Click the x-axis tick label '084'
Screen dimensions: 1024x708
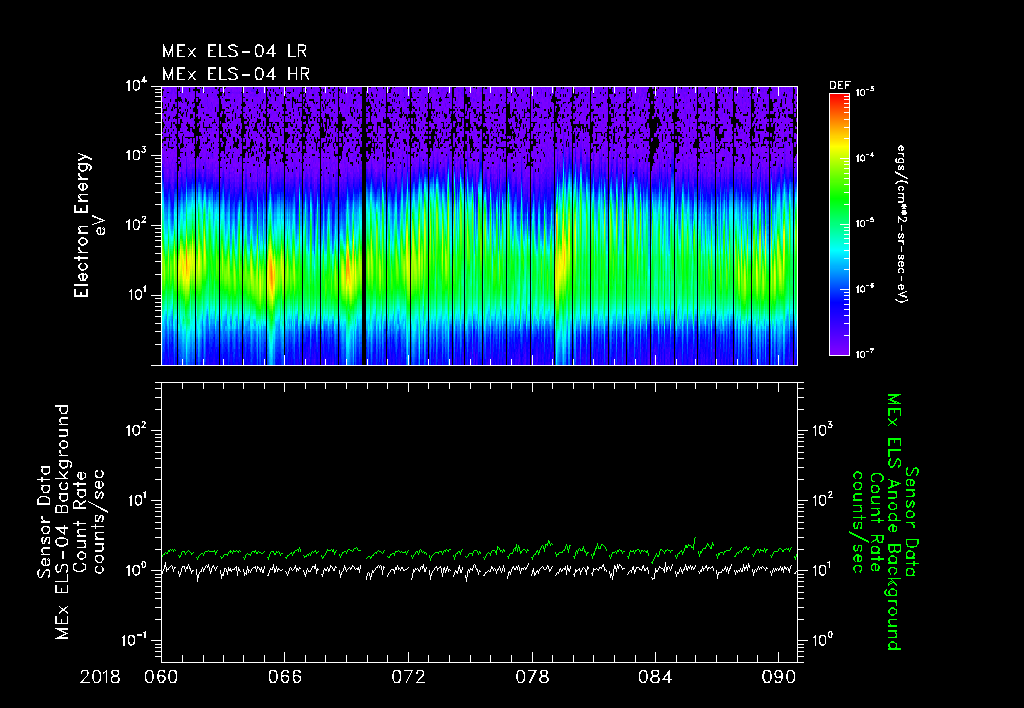tap(655, 677)
